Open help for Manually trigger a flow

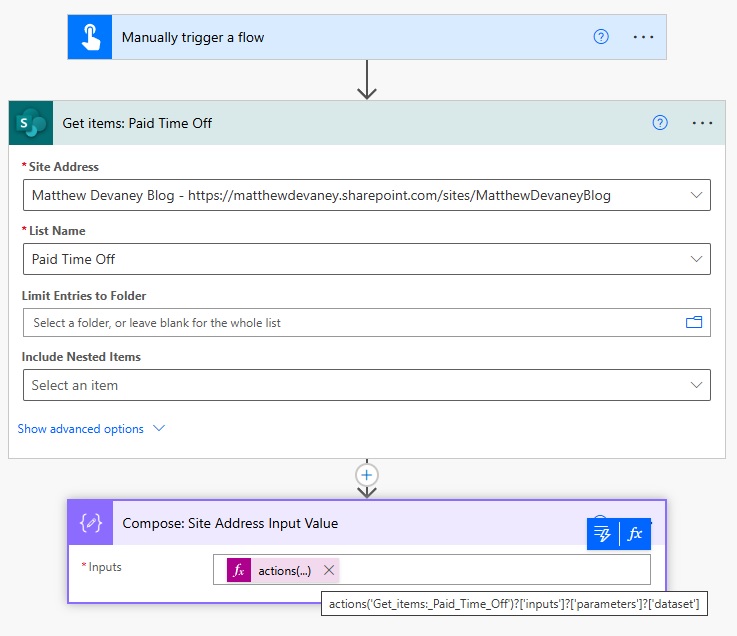point(601,37)
